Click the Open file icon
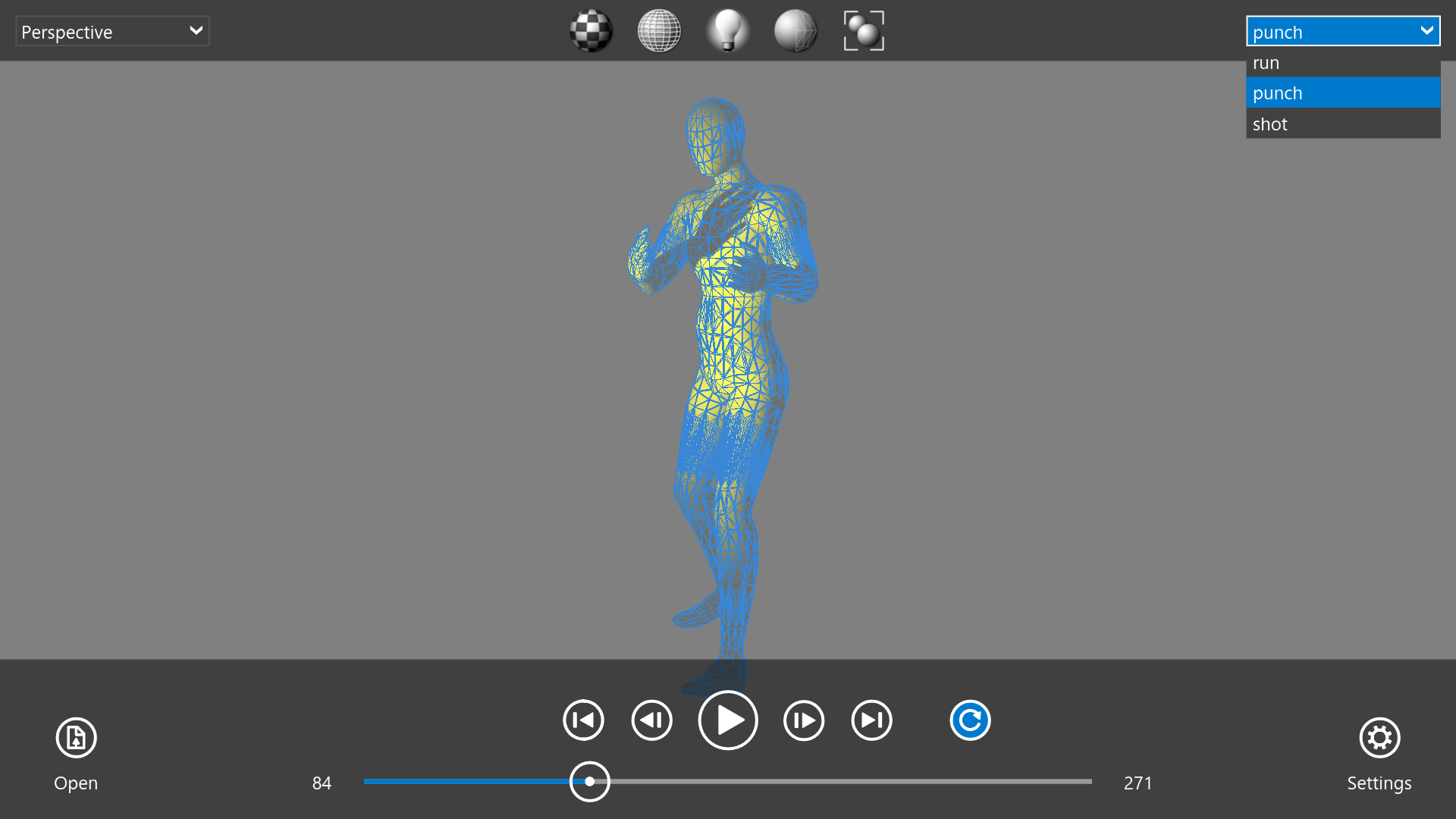The height and width of the screenshot is (819, 1456). pos(76,737)
